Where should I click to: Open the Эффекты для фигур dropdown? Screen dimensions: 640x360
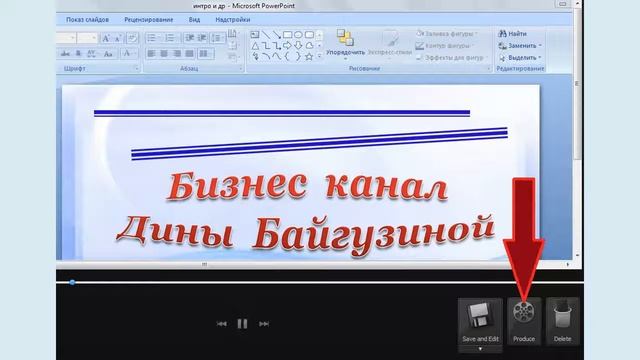coord(452,58)
